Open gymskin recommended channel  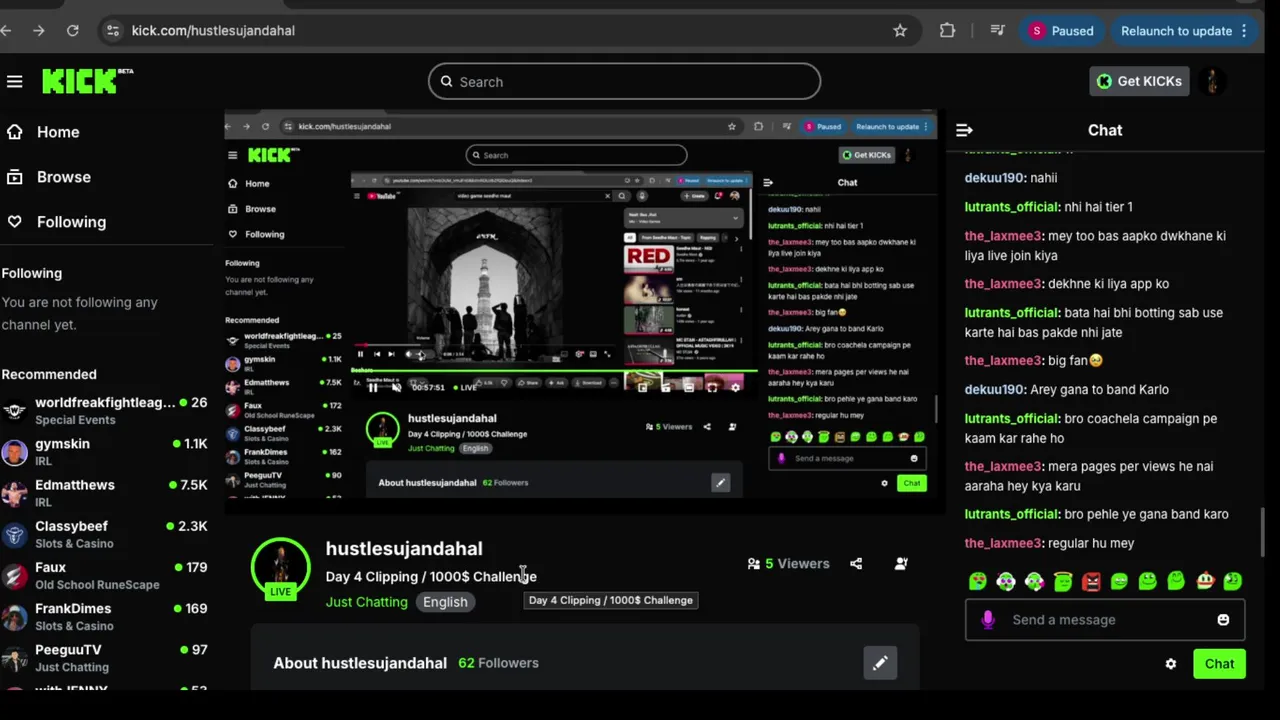[105, 451]
